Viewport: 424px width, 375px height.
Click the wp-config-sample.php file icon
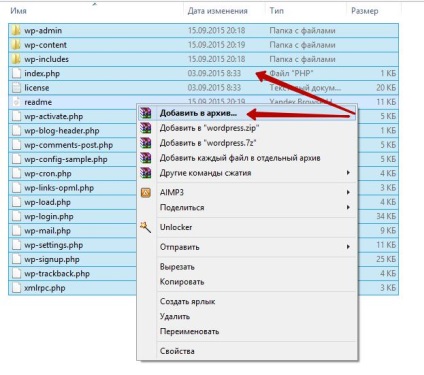coord(16,160)
